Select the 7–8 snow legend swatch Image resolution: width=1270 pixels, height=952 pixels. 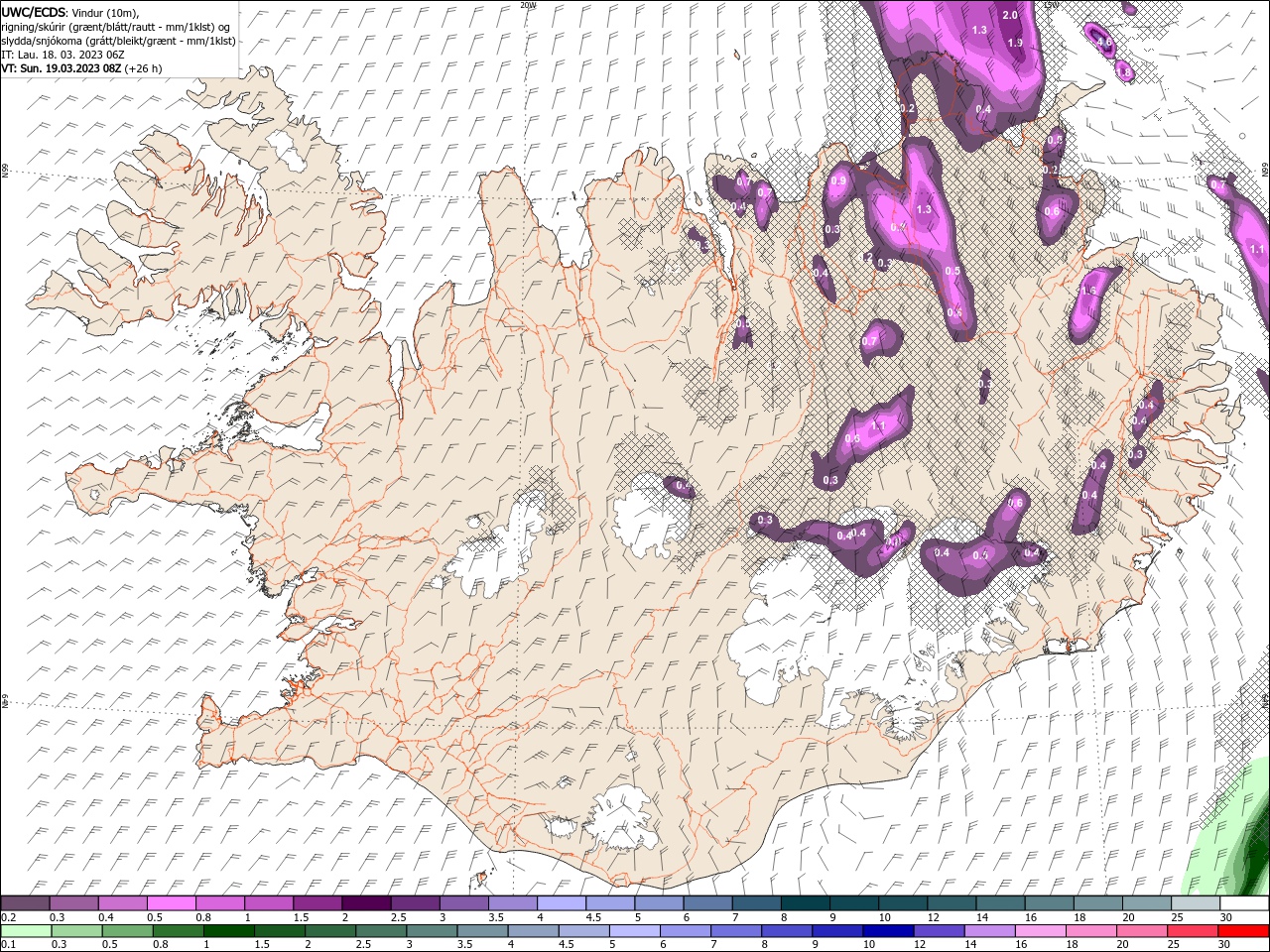click(x=755, y=903)
